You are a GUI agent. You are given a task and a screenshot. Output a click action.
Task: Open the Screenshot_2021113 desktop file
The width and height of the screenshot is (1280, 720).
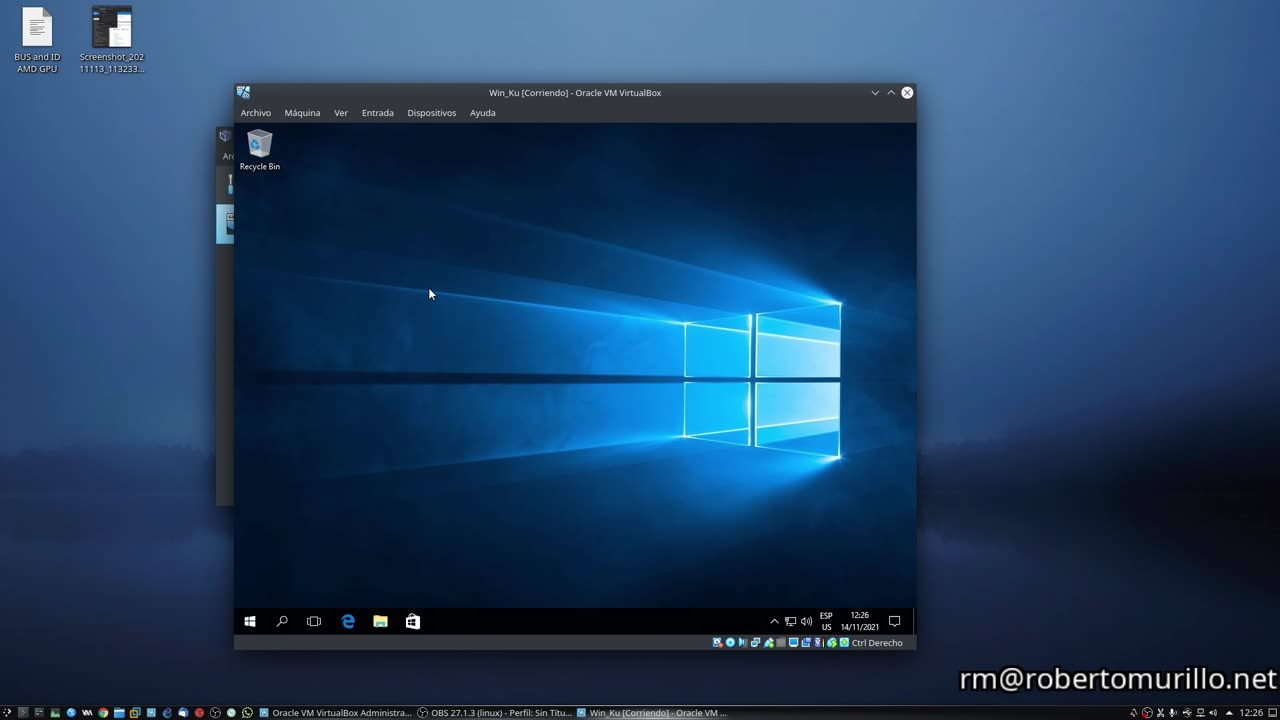click(x=112, y=40)
